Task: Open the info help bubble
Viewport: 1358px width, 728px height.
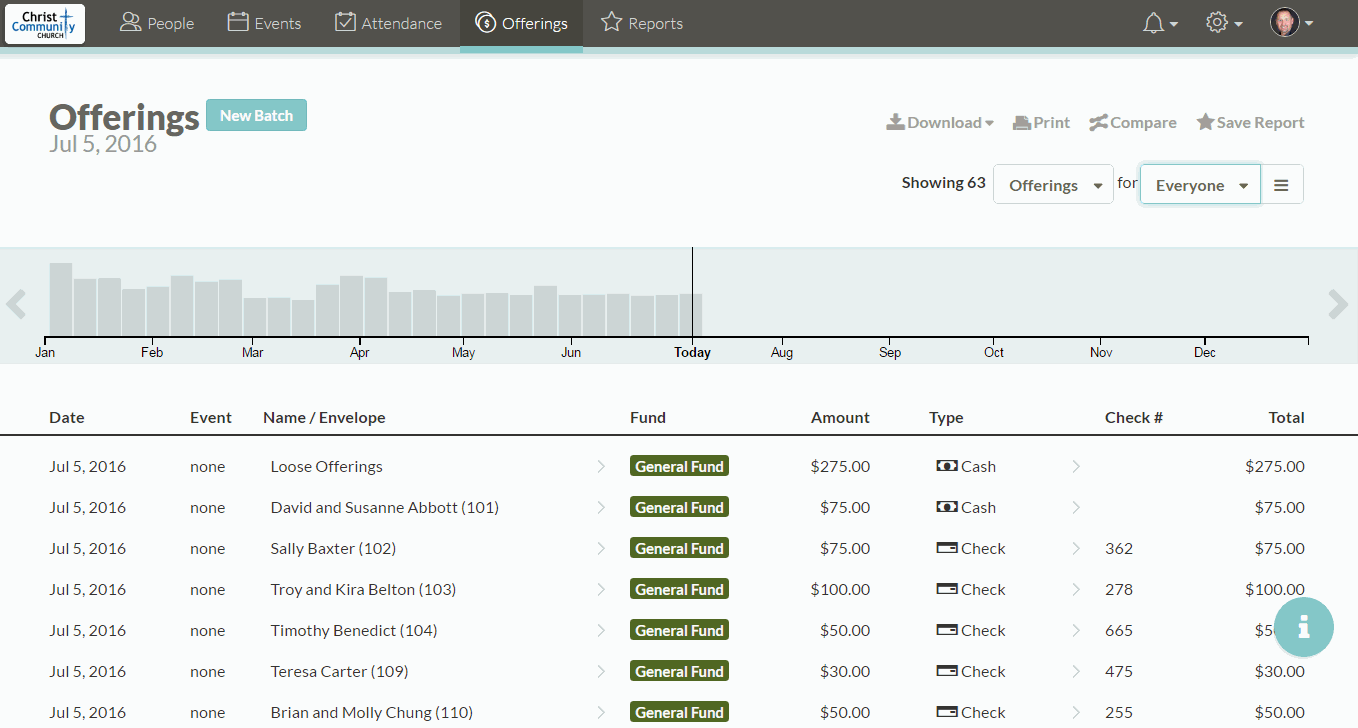Action: [1302, 627]
